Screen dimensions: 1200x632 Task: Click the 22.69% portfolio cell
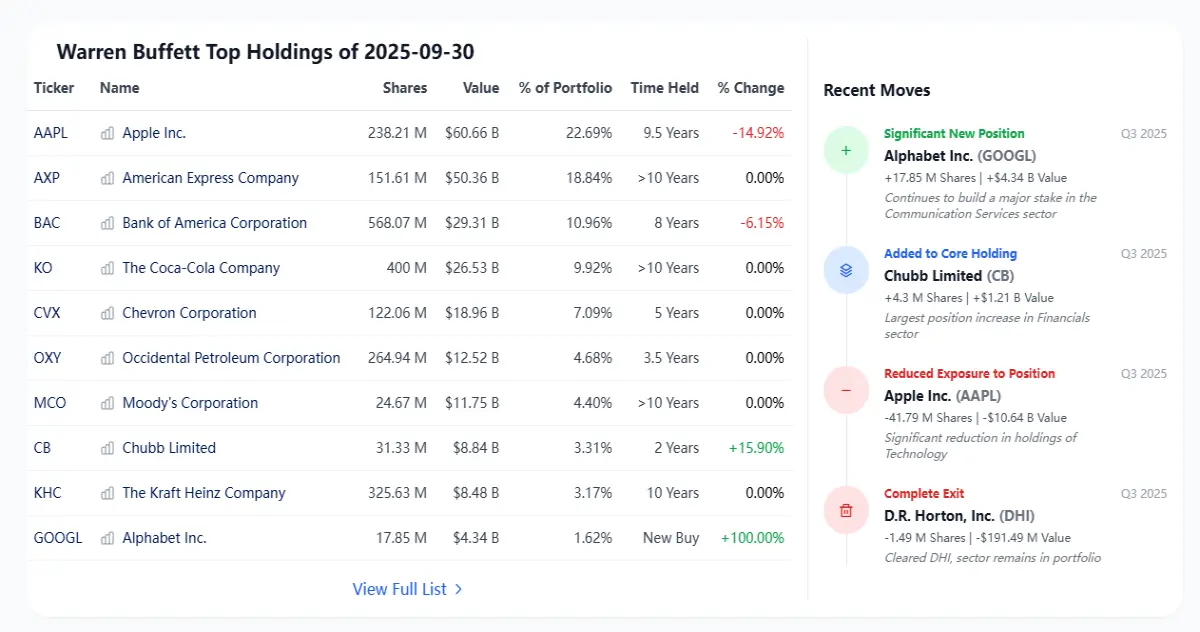pos(589,133)
